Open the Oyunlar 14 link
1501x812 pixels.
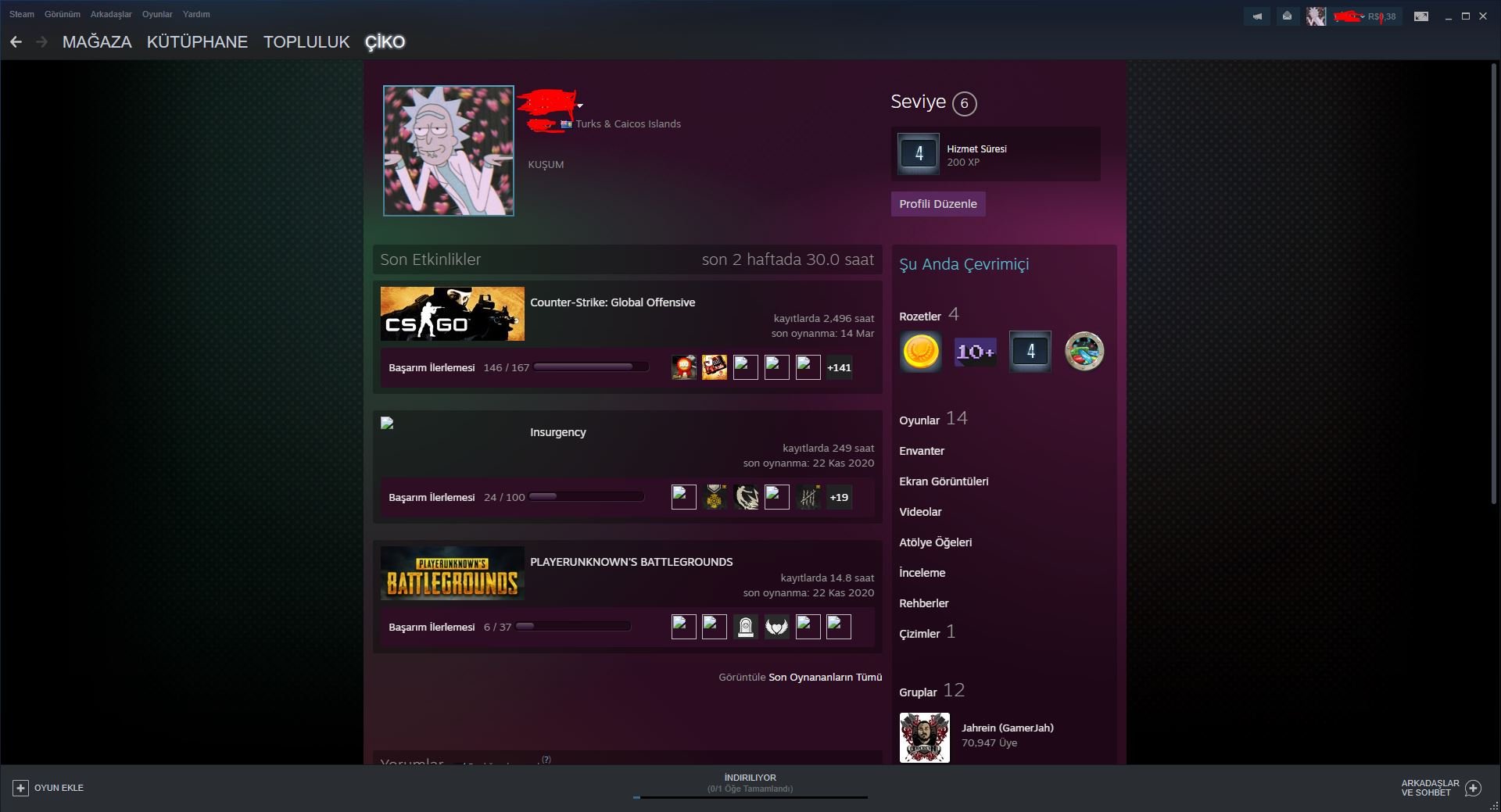(x=933, y=419)
